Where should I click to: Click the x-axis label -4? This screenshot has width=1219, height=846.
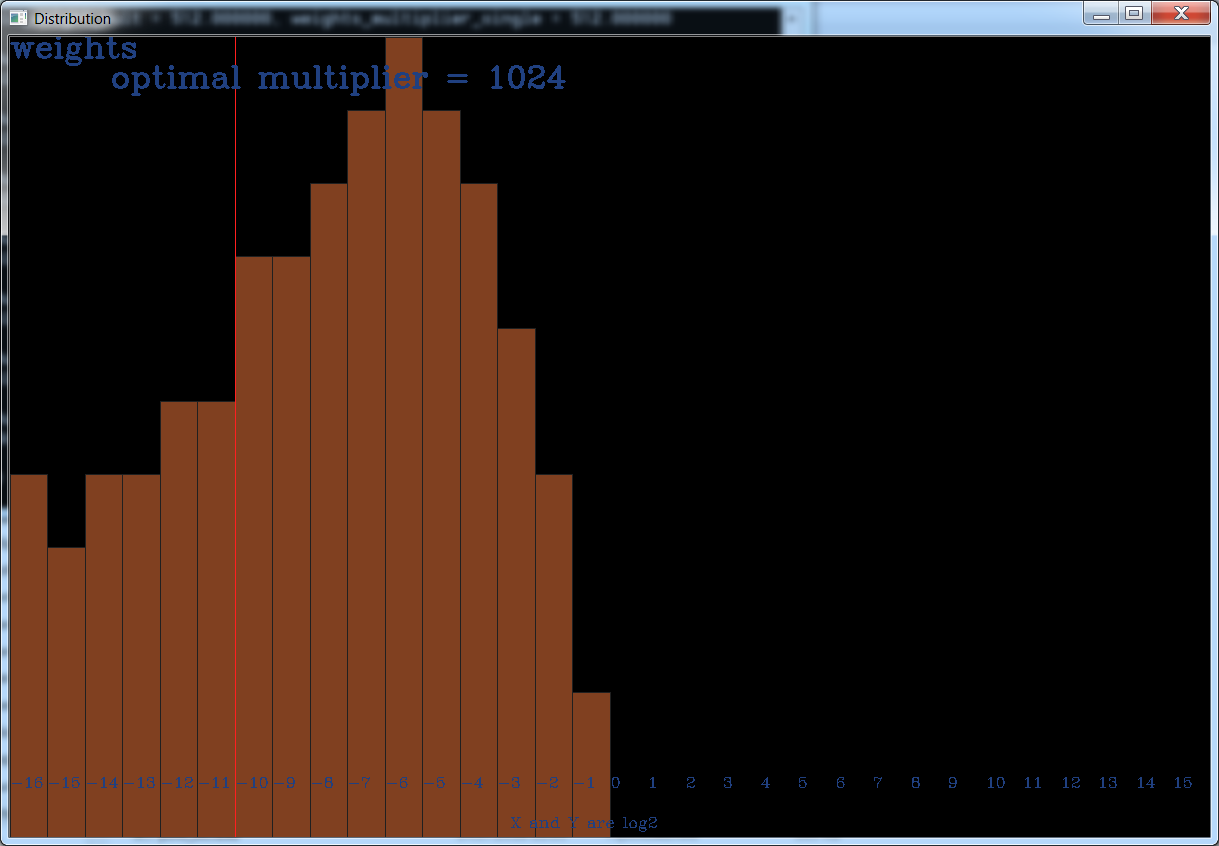[473, 783]
